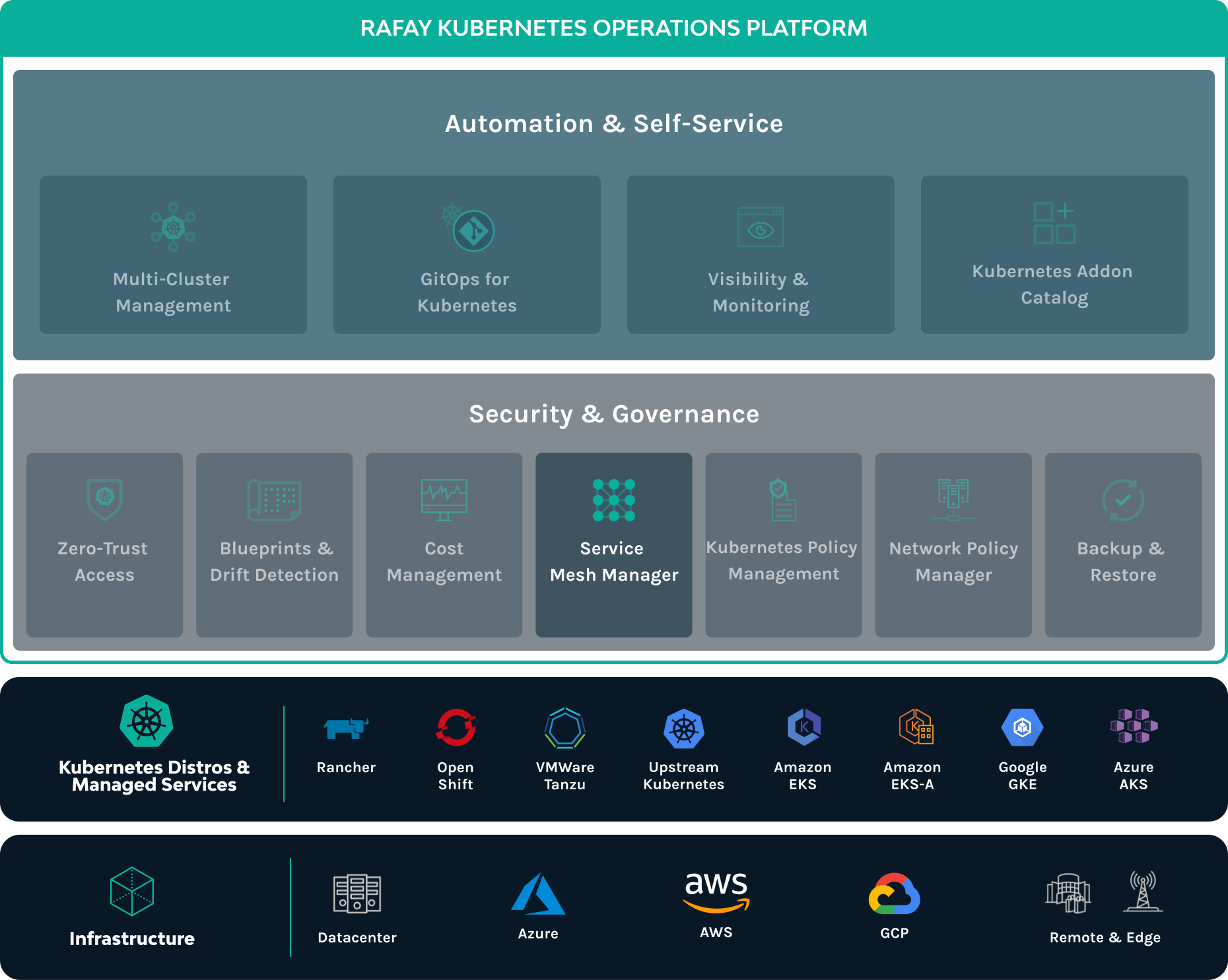Screen dimensions: 1228x980
Task: Select the Kubernetes Policy Management label
Action: 782,561
